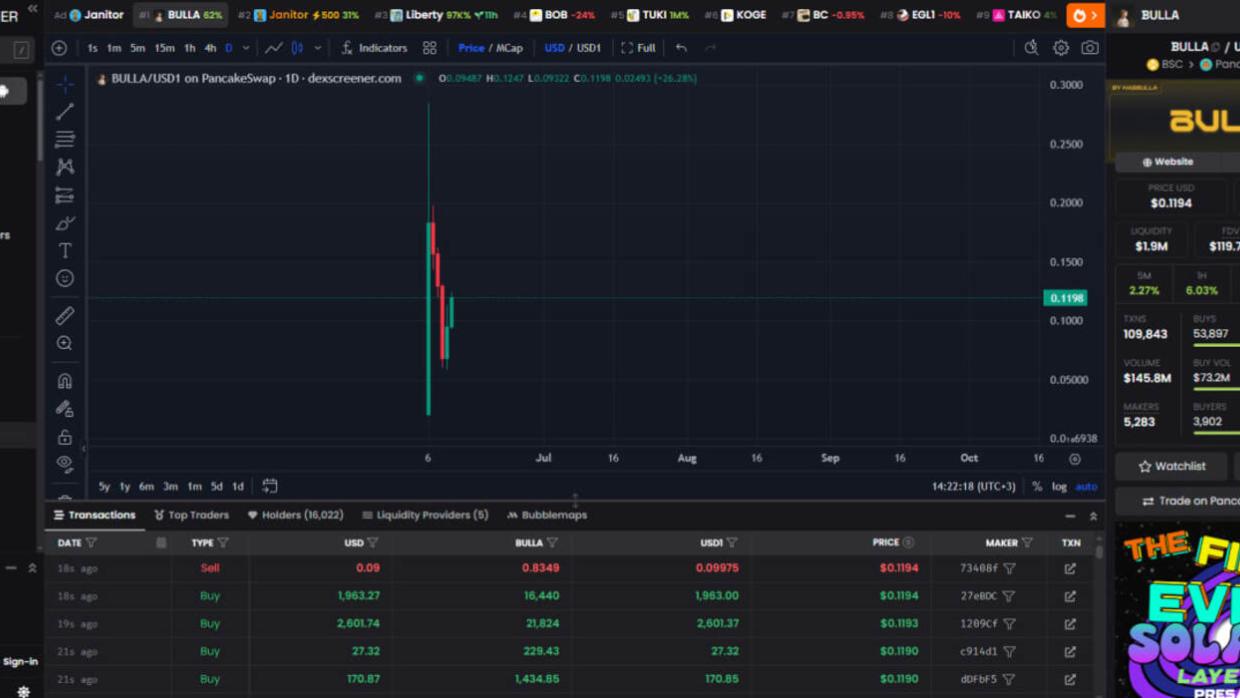Expand the chart style dropdown arrow
This screenshot has height=698, width=1240.
318,47
